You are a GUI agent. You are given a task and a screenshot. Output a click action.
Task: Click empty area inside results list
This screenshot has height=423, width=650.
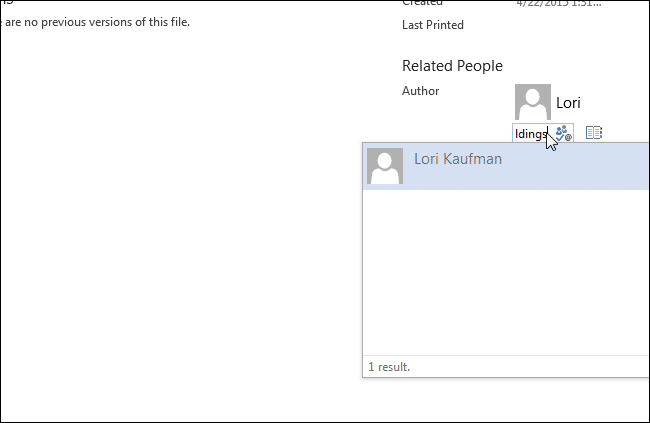coord(505,270)
